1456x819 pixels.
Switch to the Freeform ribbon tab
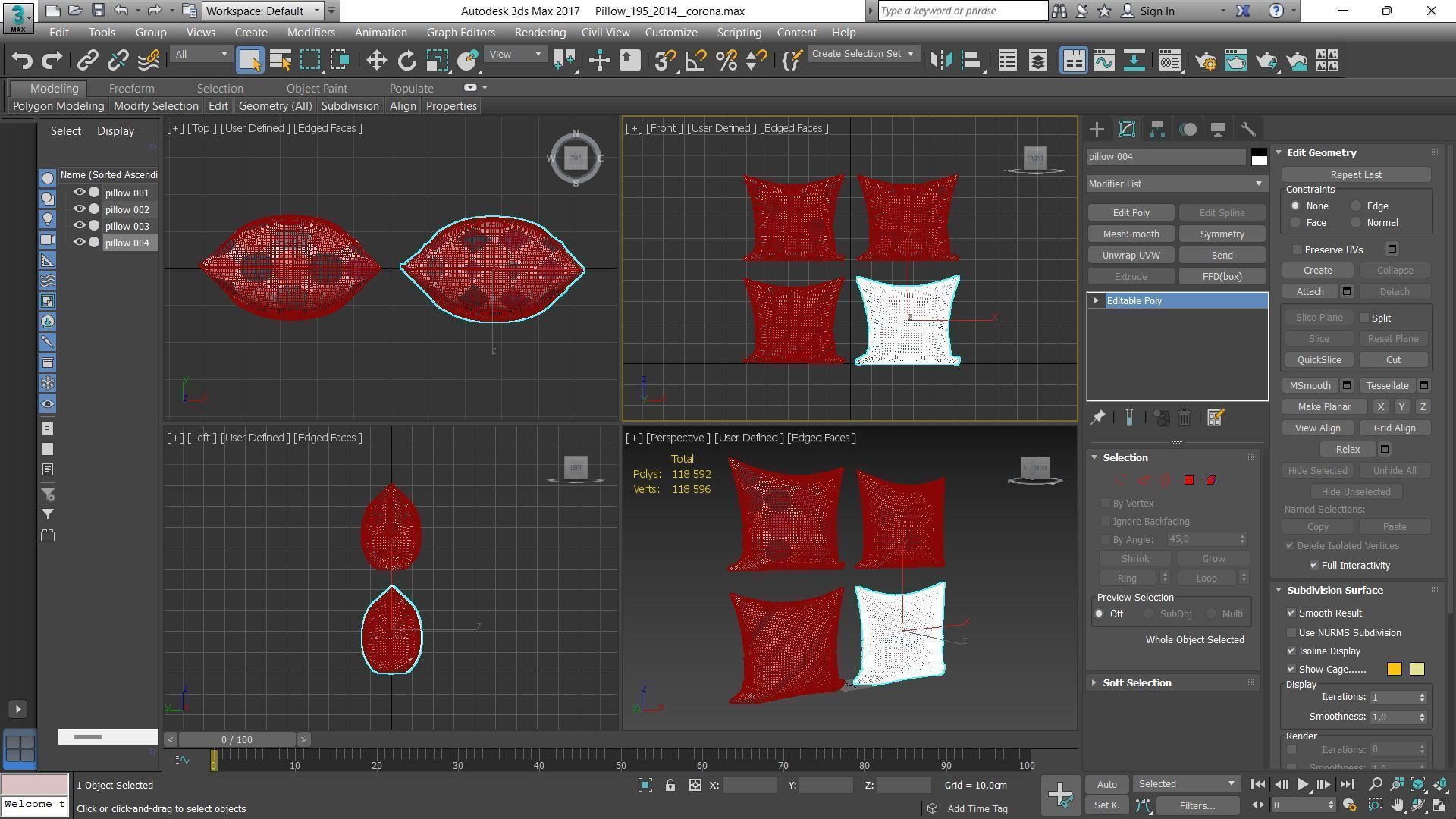point(131,89)
